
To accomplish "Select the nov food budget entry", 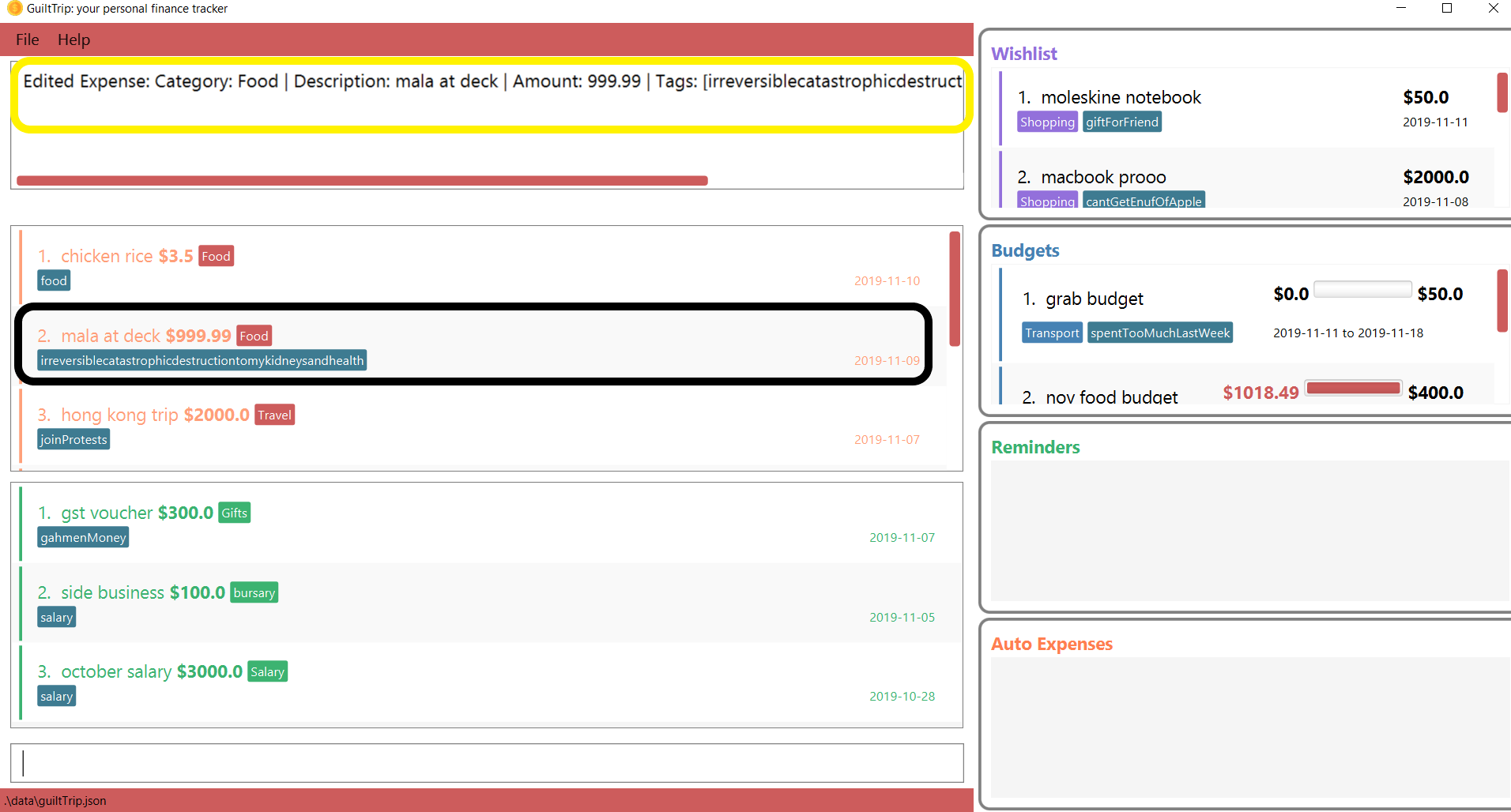I will [x=1246, y=385].
